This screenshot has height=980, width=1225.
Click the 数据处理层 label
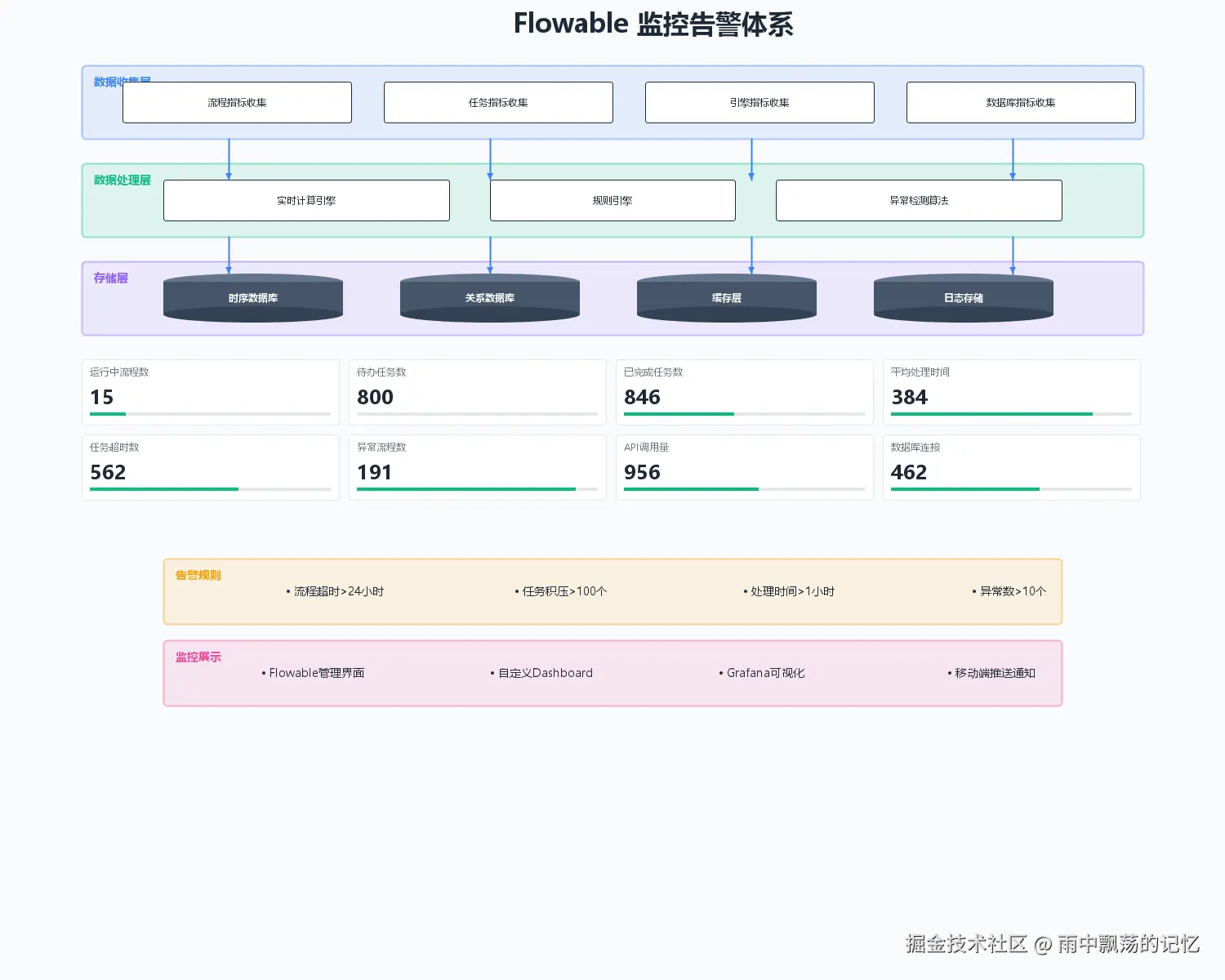pyautogui.click(x=122, y=180)
